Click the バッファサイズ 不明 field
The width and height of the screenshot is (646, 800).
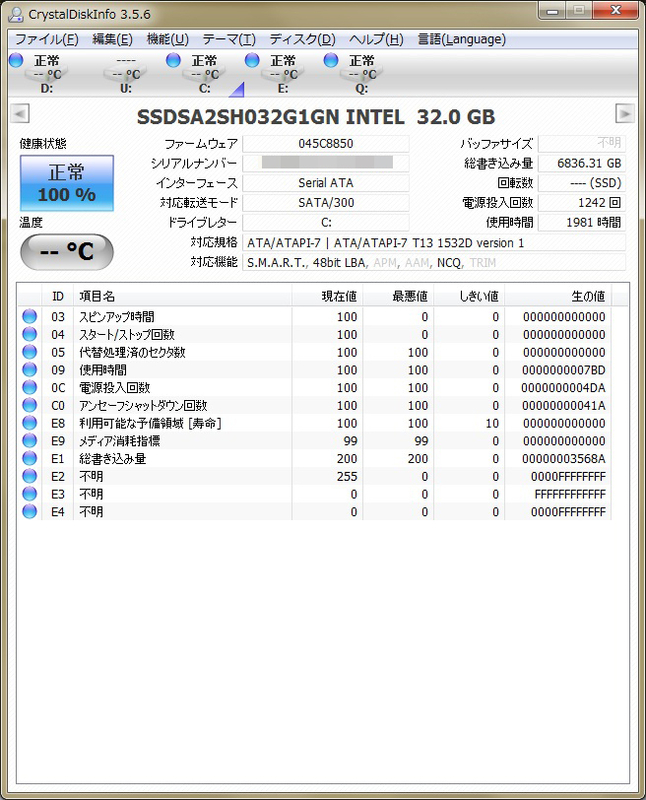pyautogui.click(x=582, y=143)
